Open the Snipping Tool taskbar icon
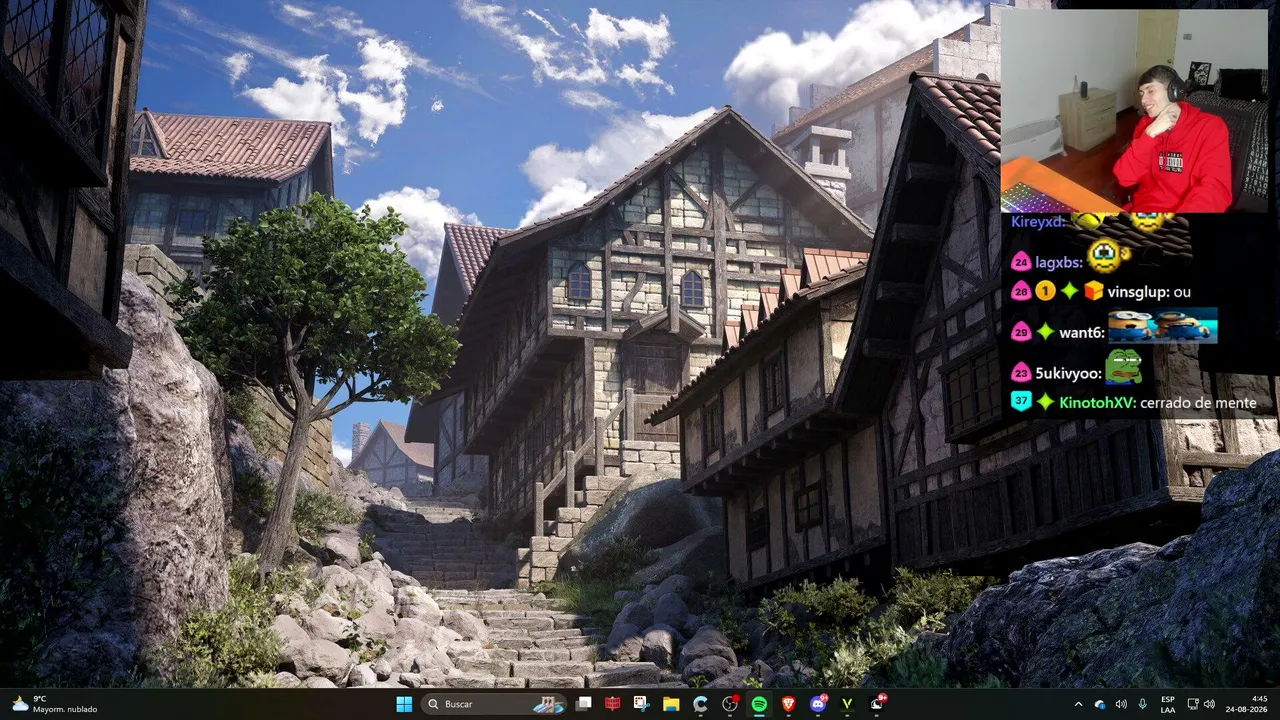Image resolution: width=1280 pixels, height=720 pixels. click(x=641, y=704)
